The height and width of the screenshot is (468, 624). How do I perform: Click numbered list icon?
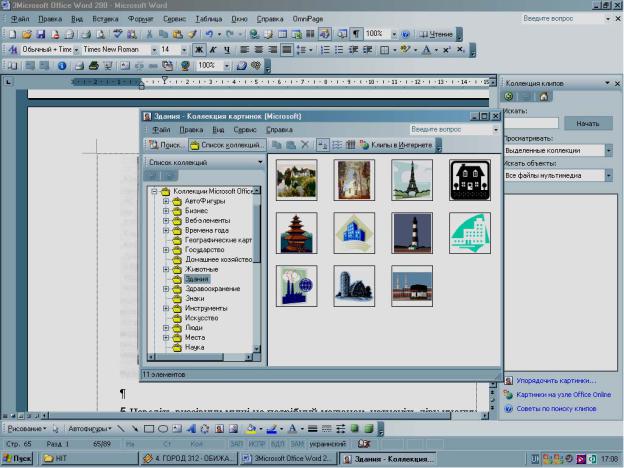click(325, 50)
